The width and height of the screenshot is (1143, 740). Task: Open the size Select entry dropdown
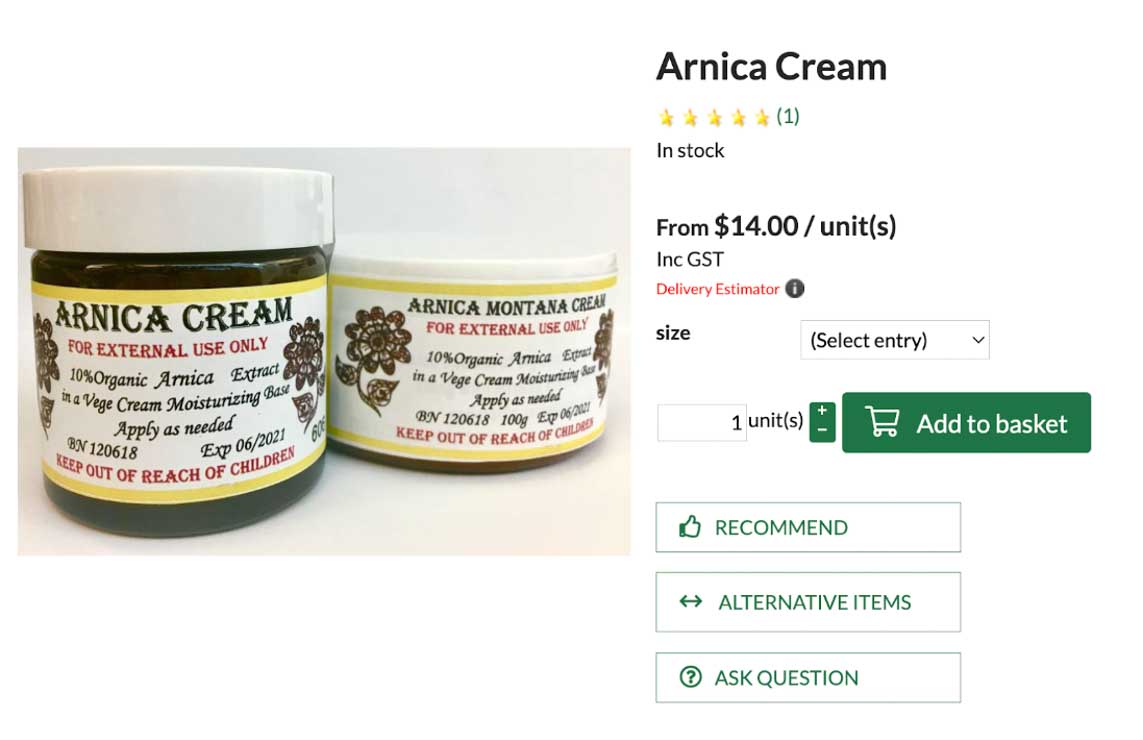(894, 340)
